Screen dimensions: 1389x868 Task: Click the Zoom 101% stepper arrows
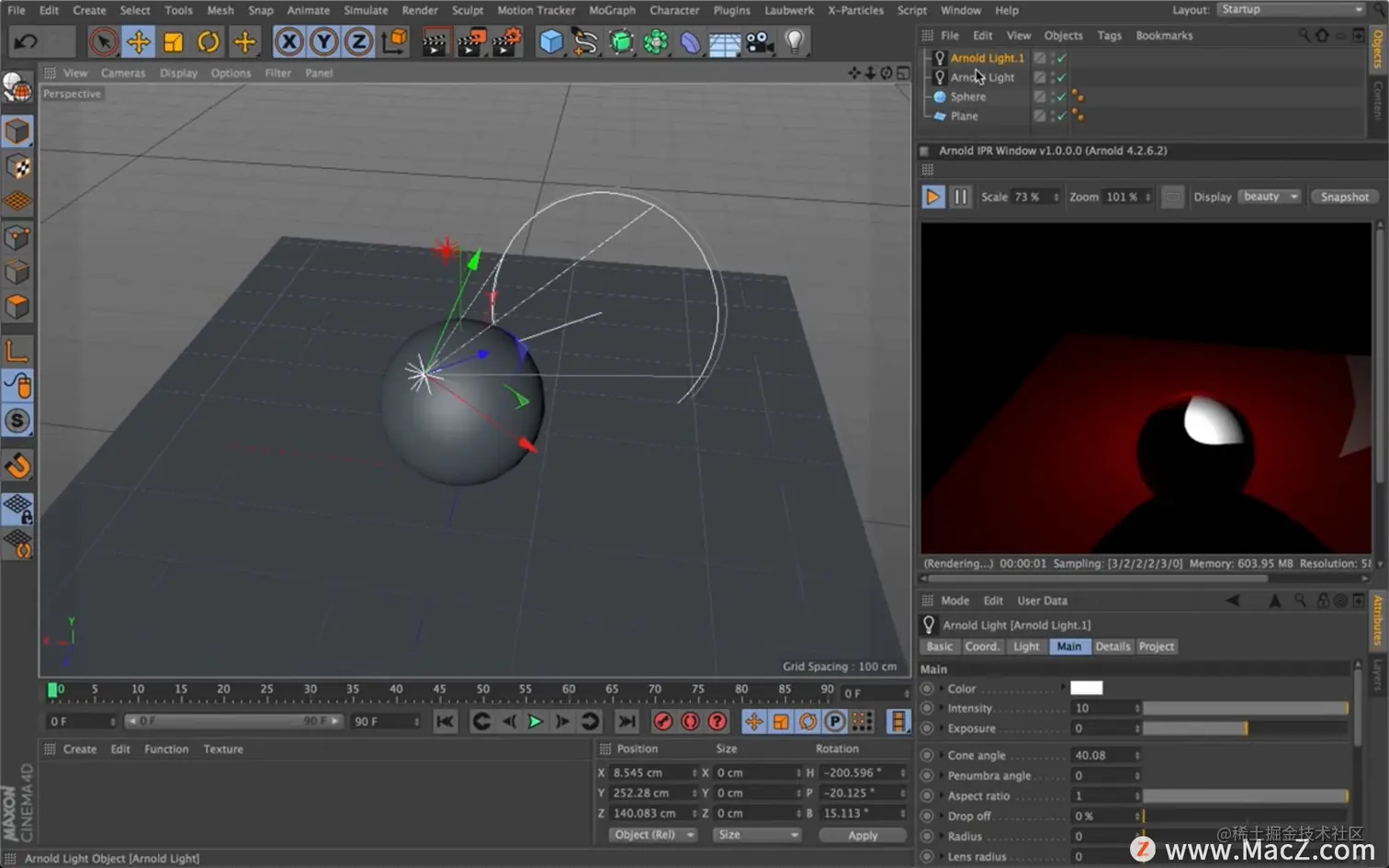tap(1147, 197)
